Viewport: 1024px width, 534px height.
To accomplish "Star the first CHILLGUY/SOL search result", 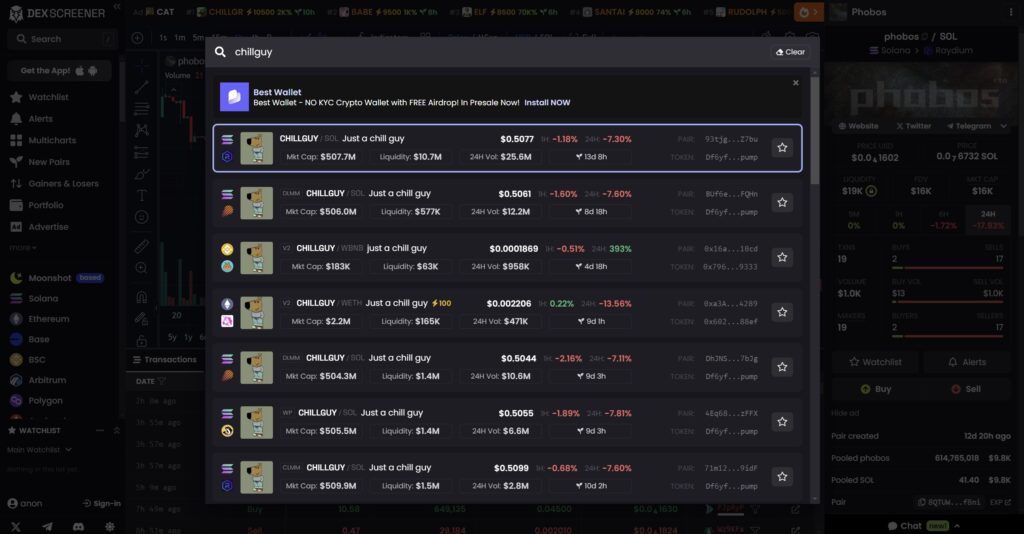I will click(x=782, y=148).
